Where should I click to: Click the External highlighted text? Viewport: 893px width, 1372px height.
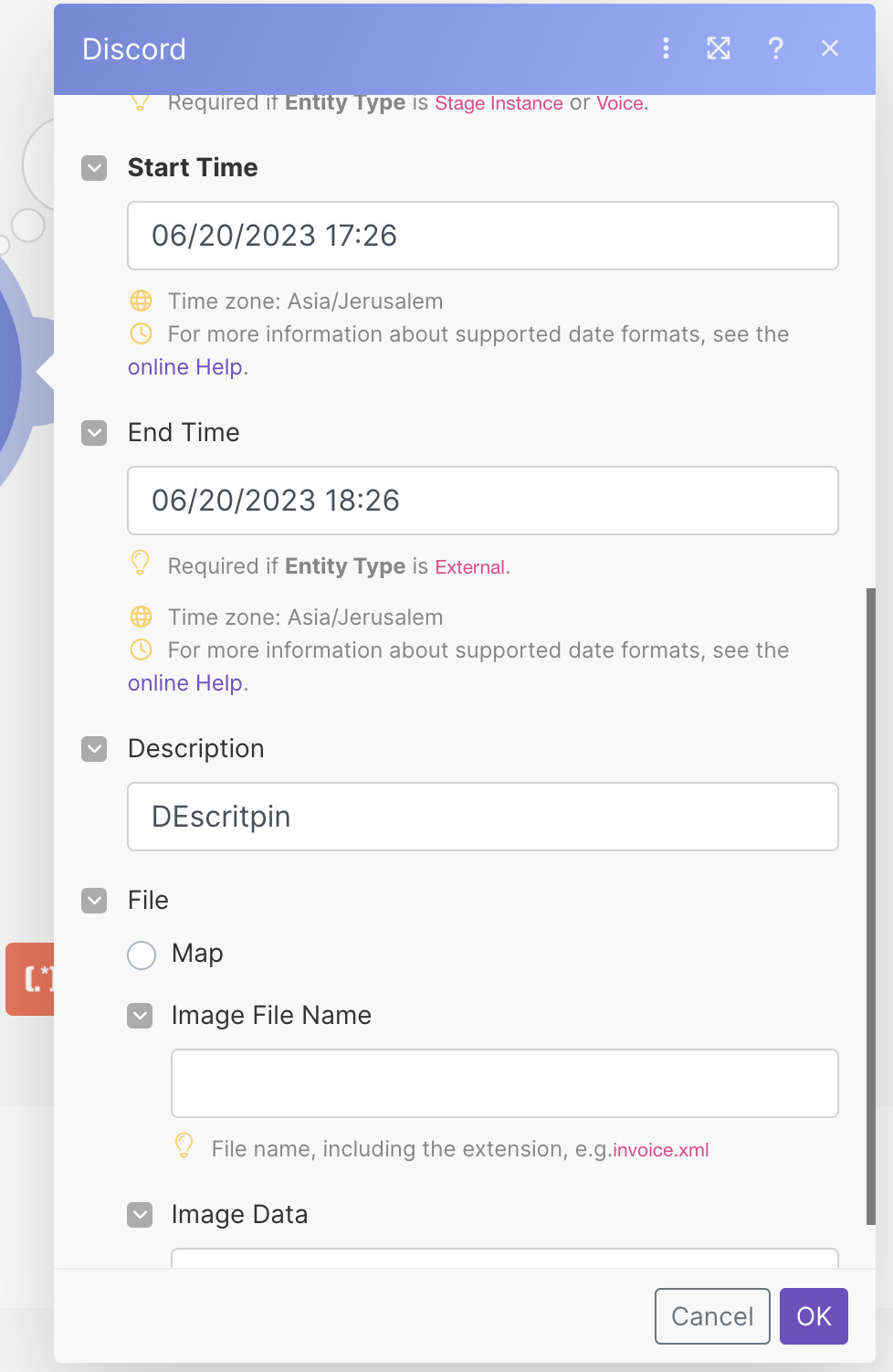pos(470,567)
